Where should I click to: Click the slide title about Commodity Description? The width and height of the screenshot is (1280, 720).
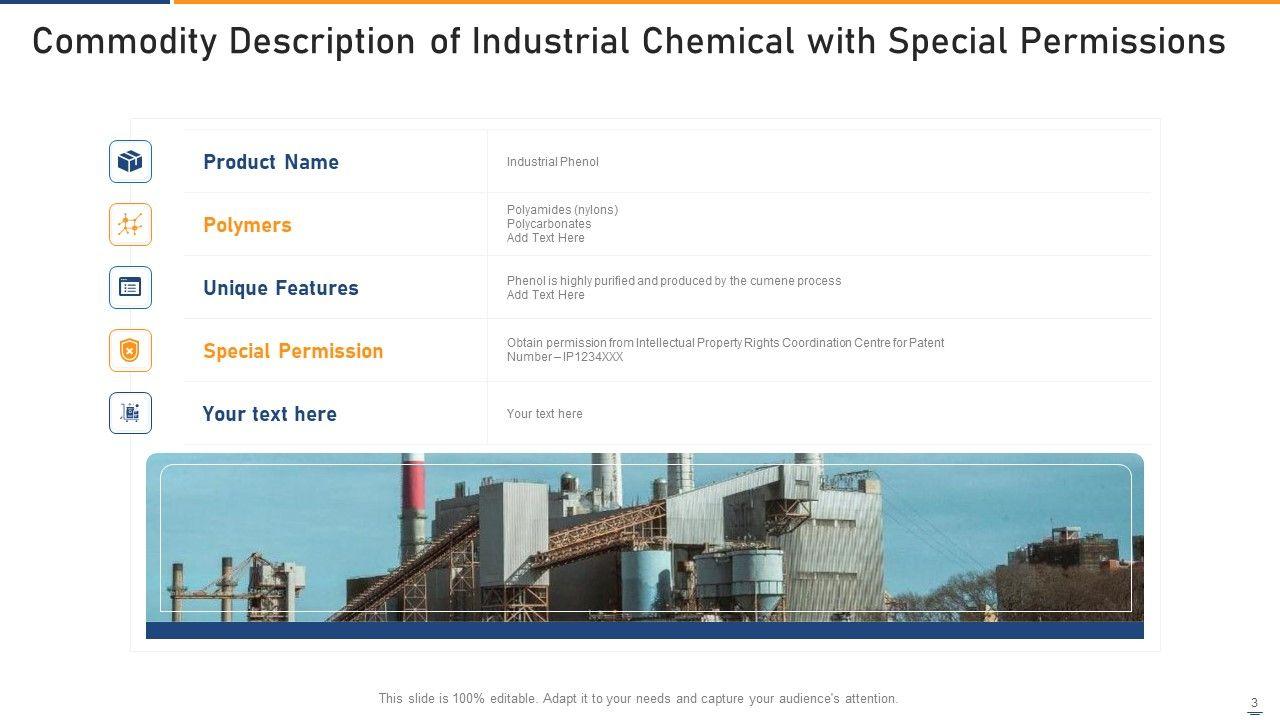click(x=629, y=42)
